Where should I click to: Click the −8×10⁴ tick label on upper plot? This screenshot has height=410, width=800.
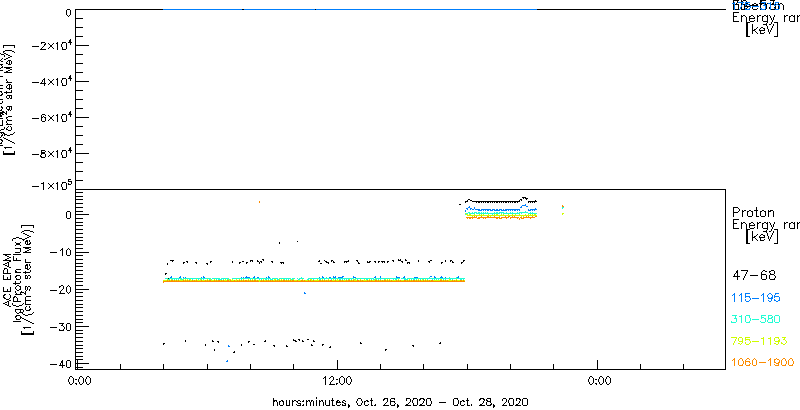(53, 153)
